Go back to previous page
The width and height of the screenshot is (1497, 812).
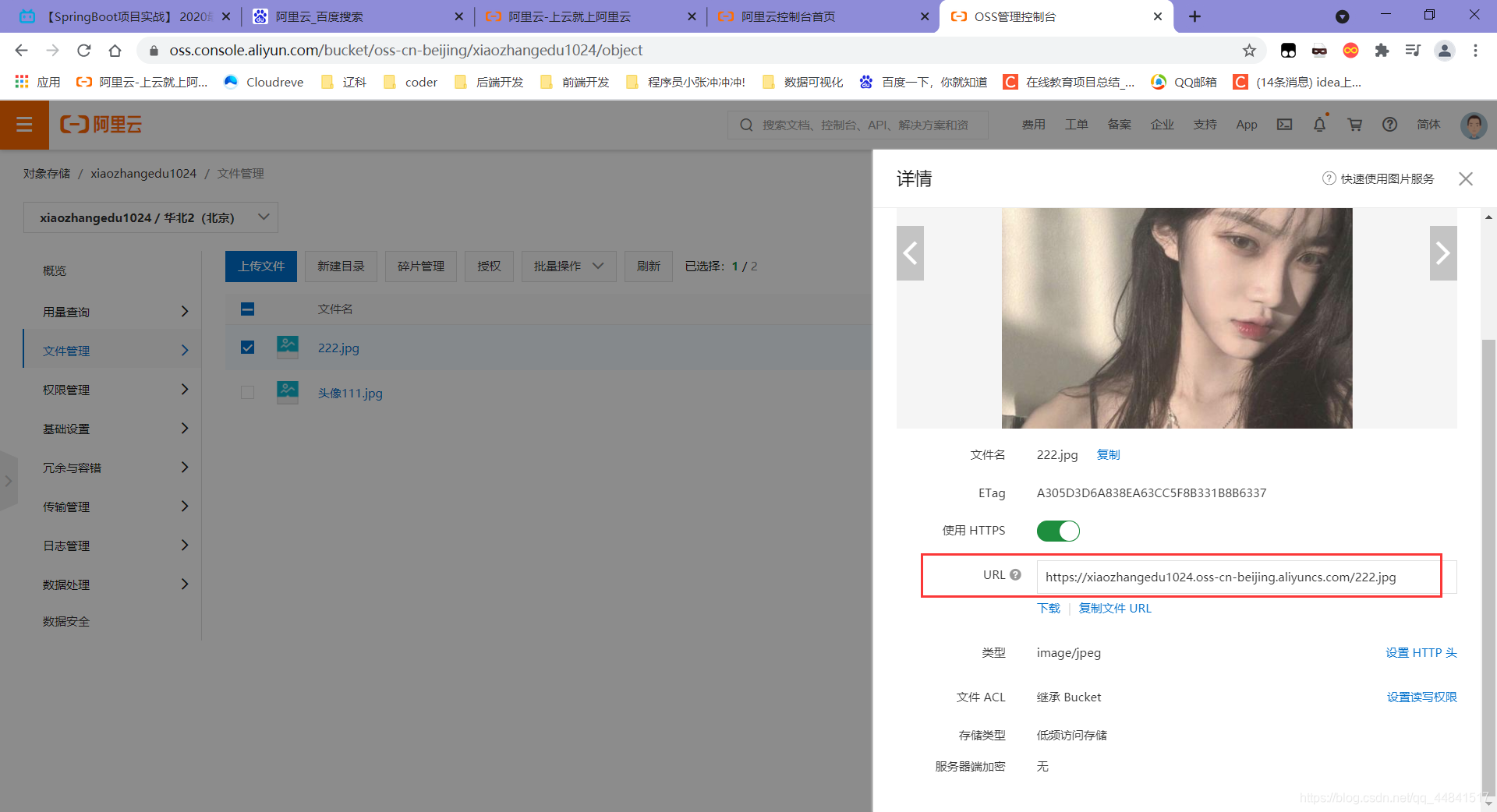tap(21, 51)
